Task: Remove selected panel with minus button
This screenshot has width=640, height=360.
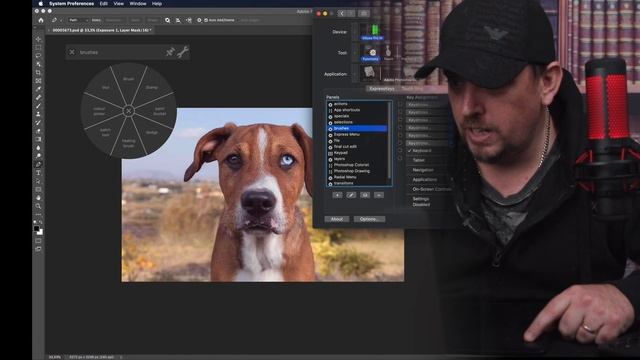Action: tap(379, 195)
